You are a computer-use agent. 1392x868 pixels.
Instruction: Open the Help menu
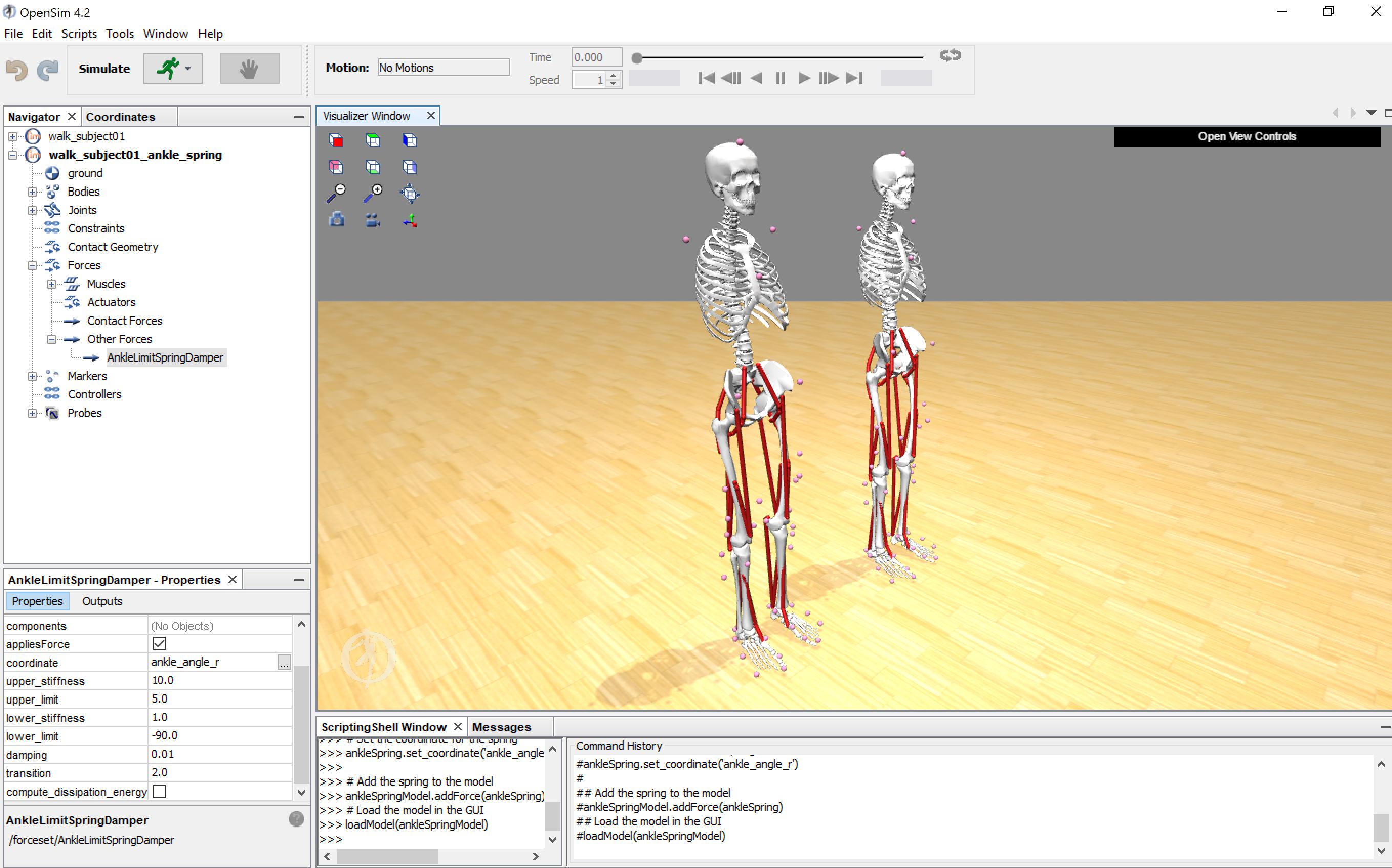(x=210, y=33)
